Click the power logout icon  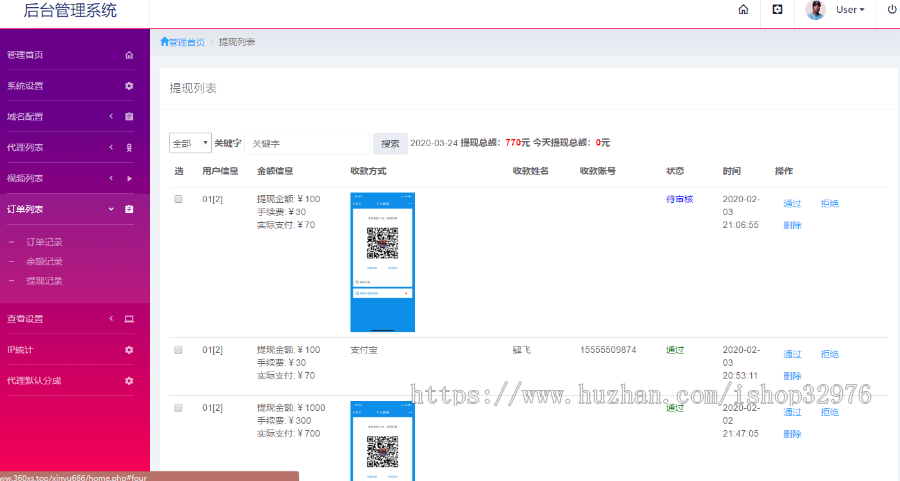pyautogui.click(x=892, y=9)
